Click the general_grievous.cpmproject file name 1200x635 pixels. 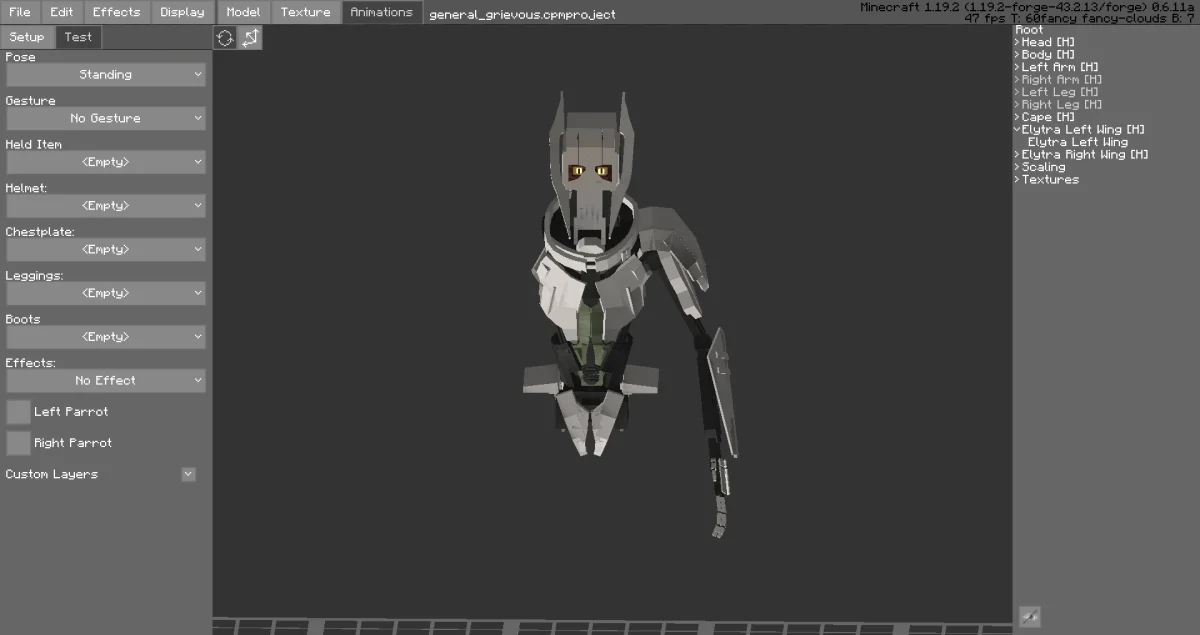click(522, 14)
